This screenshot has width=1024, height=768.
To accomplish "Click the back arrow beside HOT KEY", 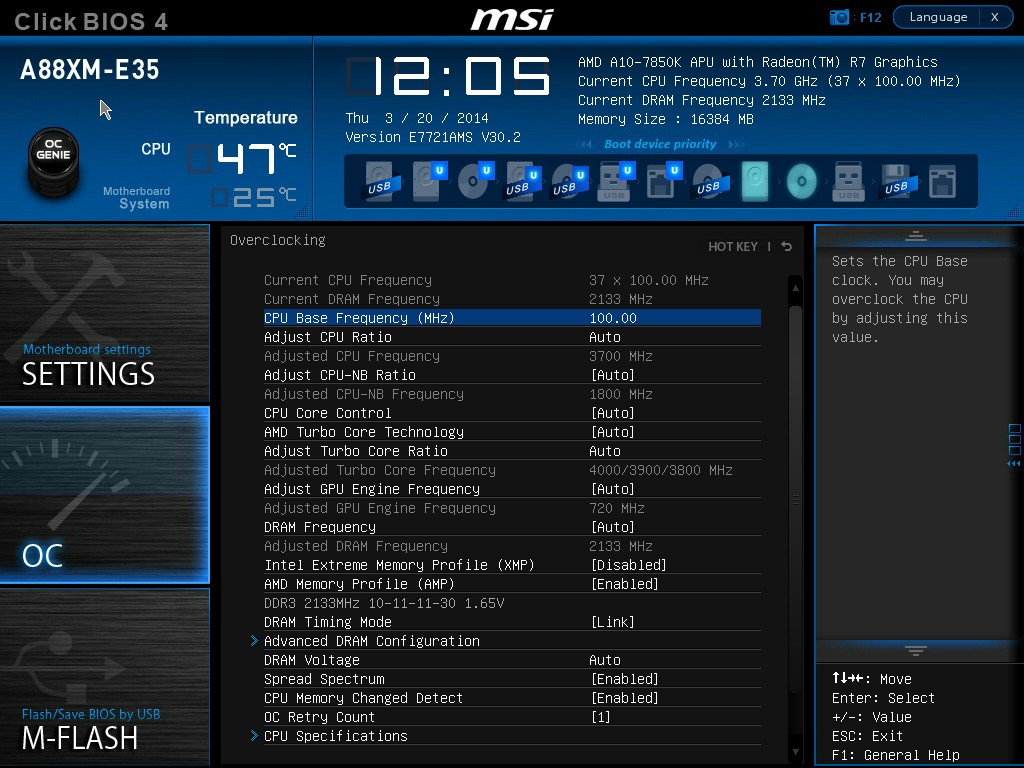I will click(787, 246).
